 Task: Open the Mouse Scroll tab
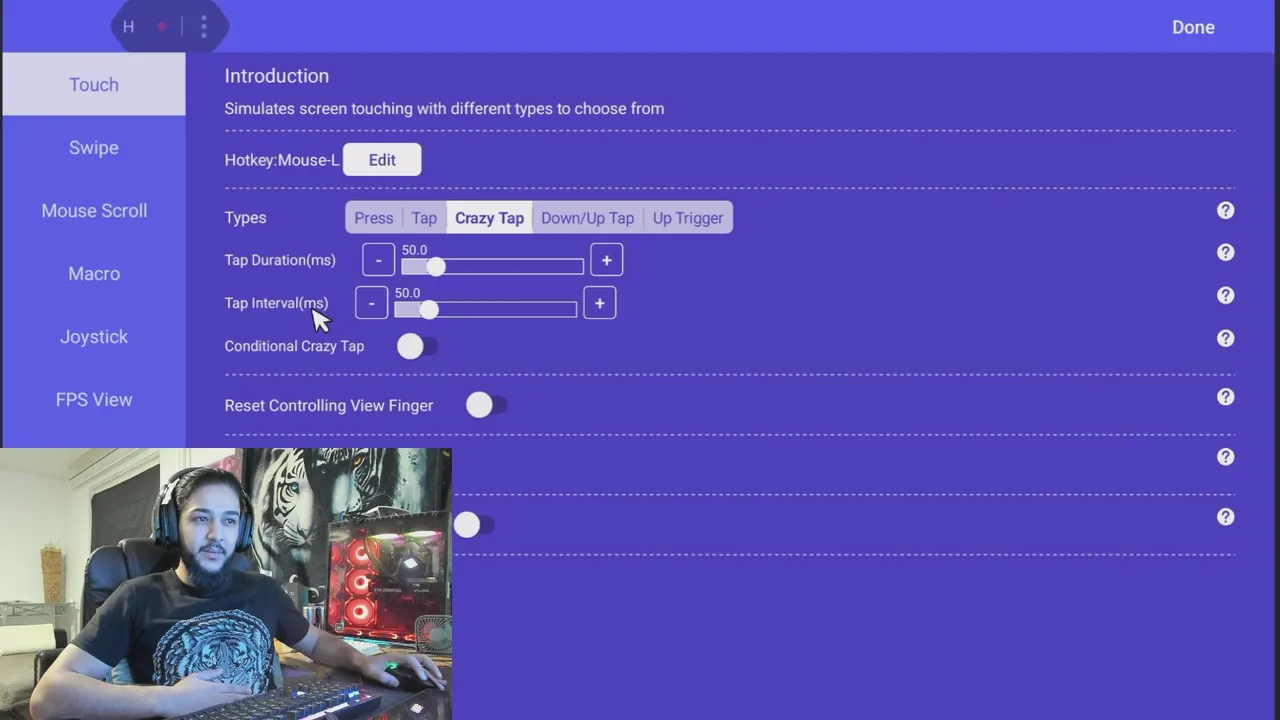[94, 211]
